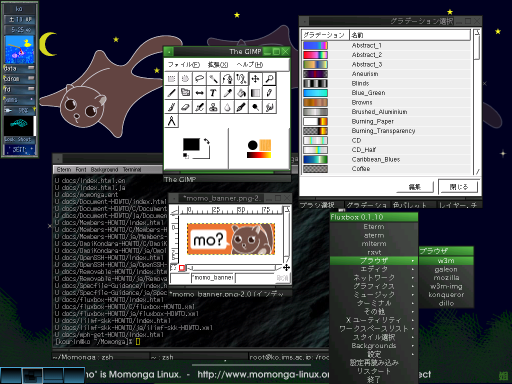Select the Transform tool in toolbox
The width and height of the screenshot is (512, 384).
point(185,93)
